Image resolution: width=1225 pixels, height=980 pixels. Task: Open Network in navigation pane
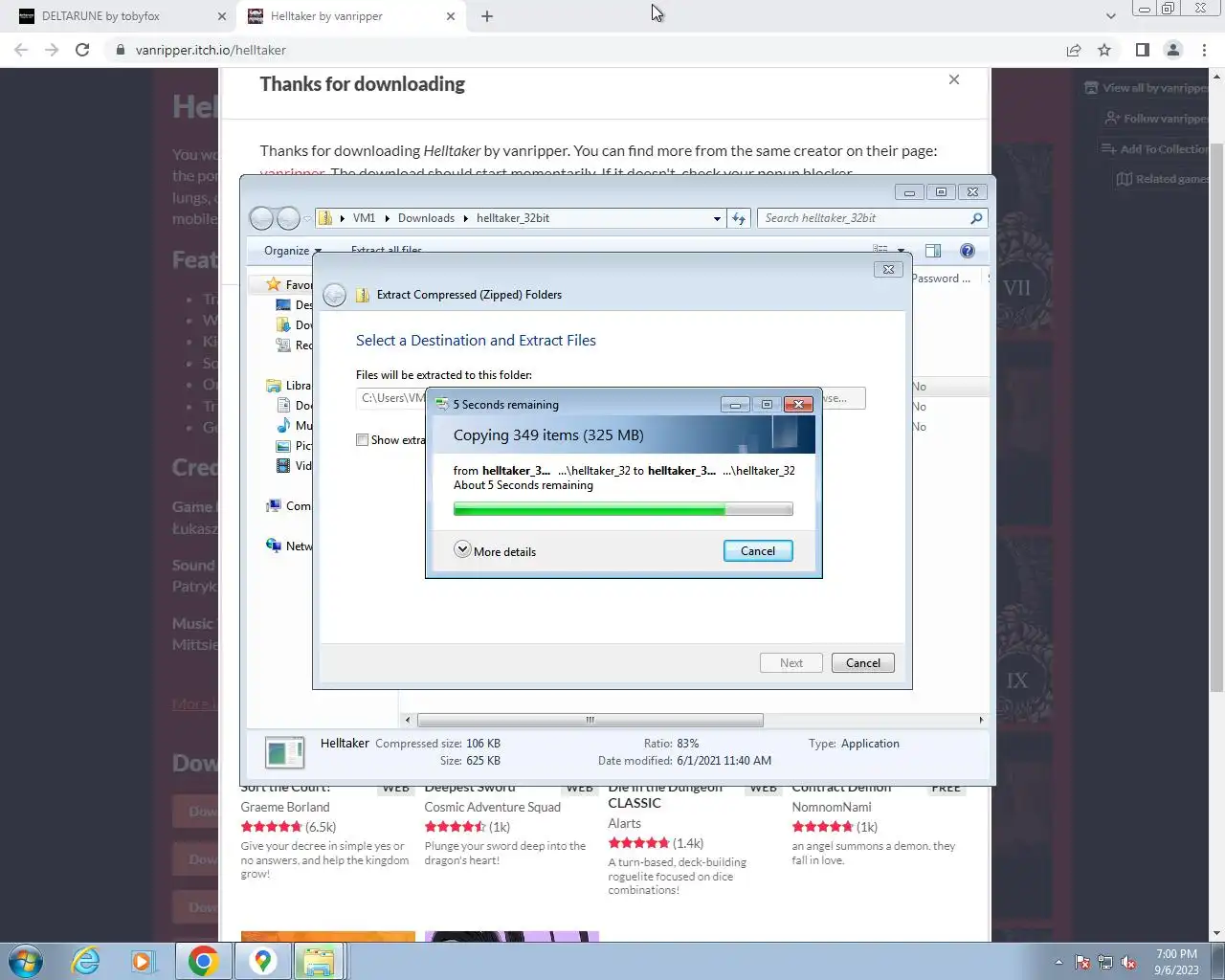tap(288, 546)
